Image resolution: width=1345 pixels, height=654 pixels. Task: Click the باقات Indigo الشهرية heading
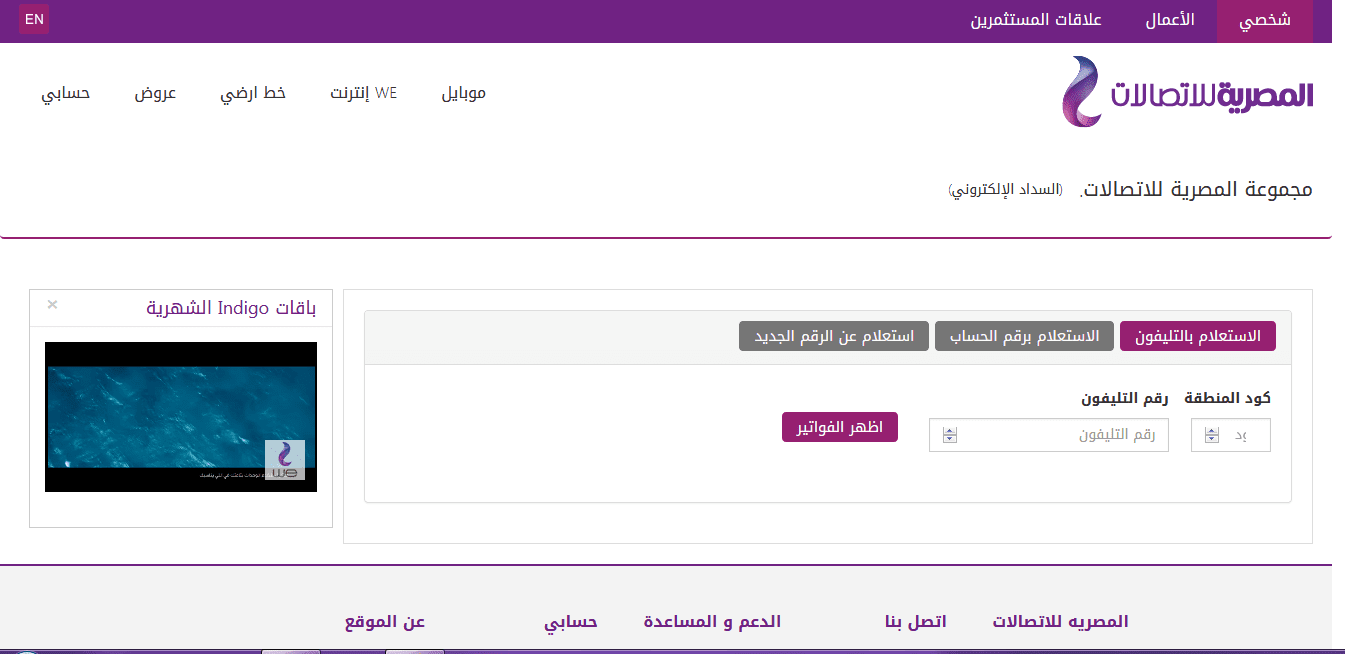tap(231, 308)
